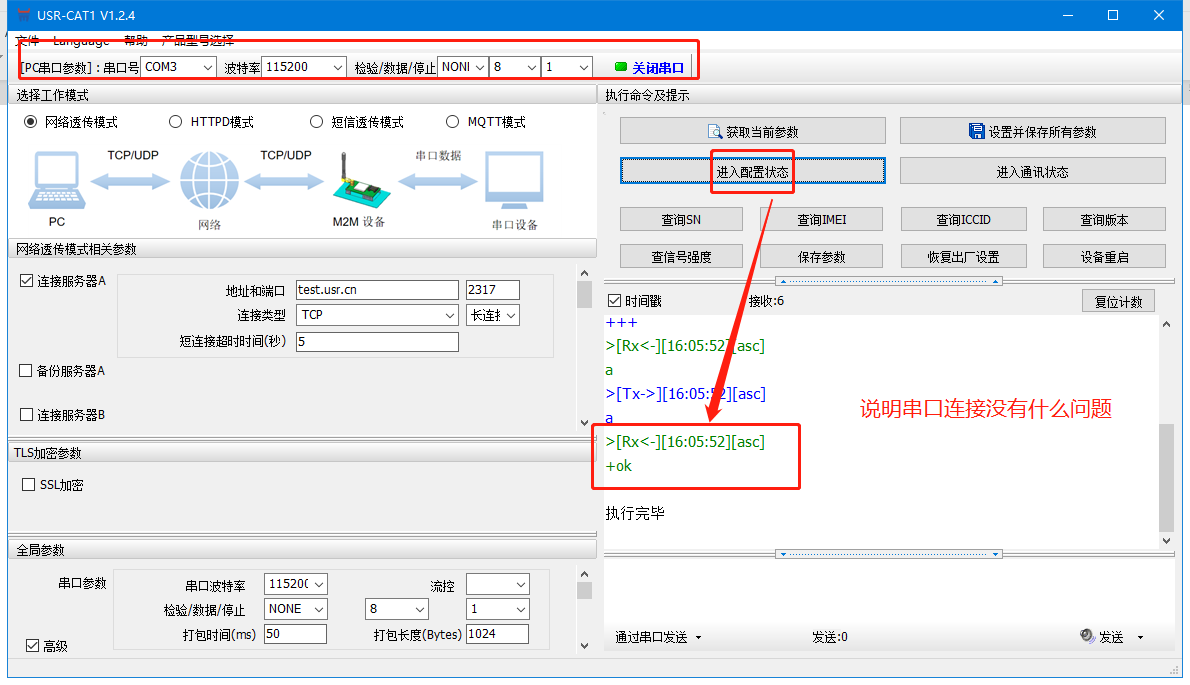1190x685 pixels.
Task: Click the 获取当前参数 magnifier icon button
Action: tap(715, 132)
